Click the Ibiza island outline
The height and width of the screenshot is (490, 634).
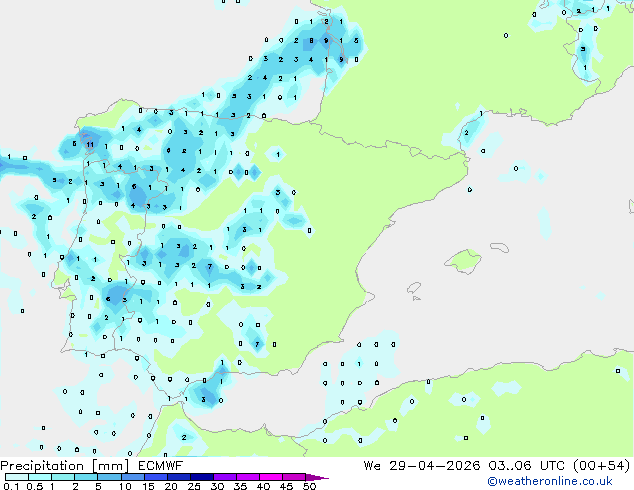coord(414,288)
